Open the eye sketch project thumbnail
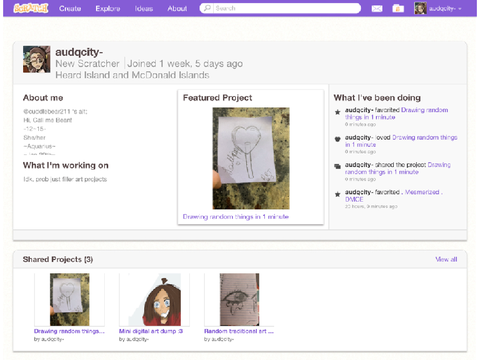The width and height of the screenshot is (480, 360). (x=239, y=299)
